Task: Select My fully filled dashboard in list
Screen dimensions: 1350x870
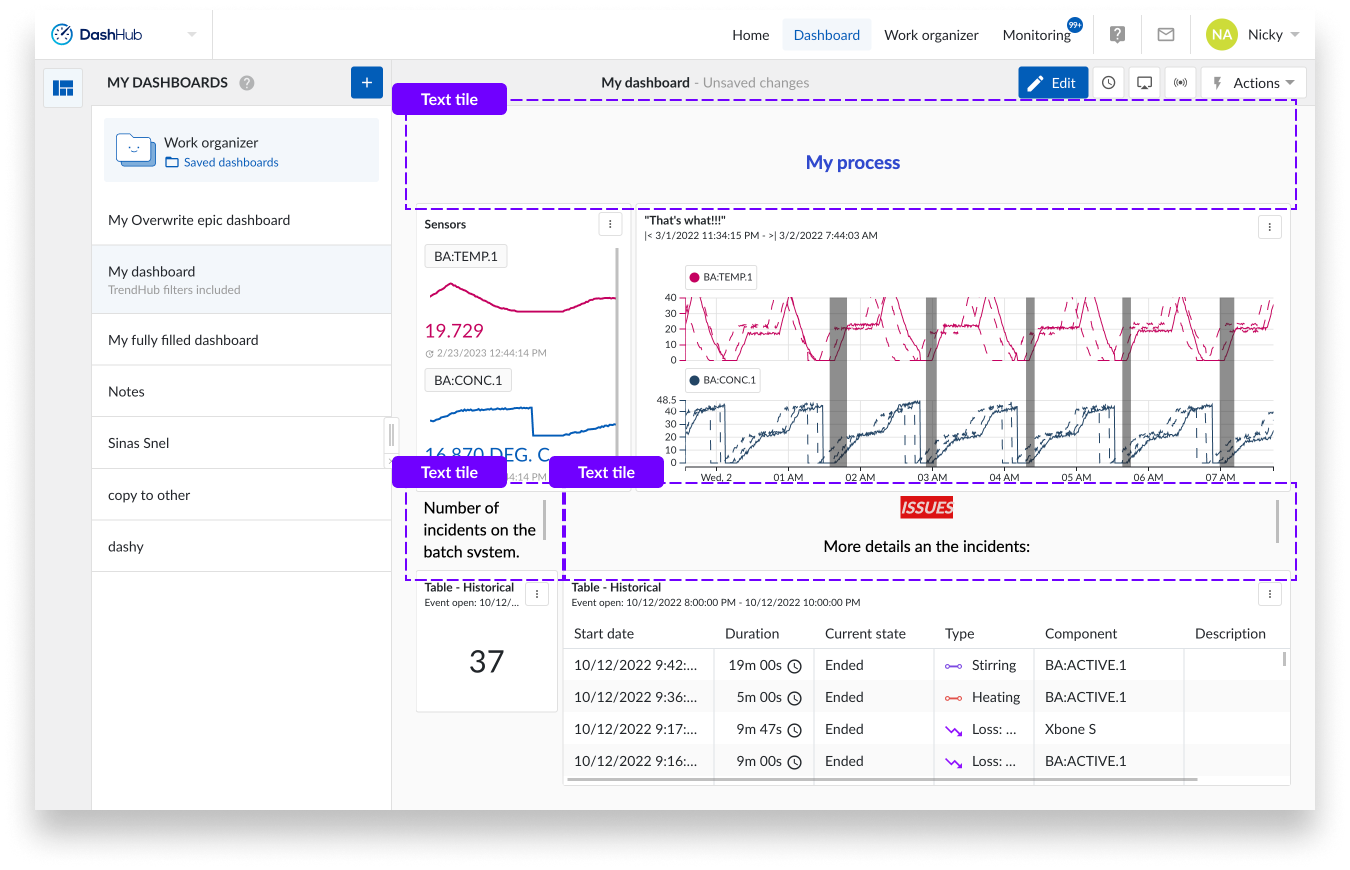Action: [x=183, y=340]
